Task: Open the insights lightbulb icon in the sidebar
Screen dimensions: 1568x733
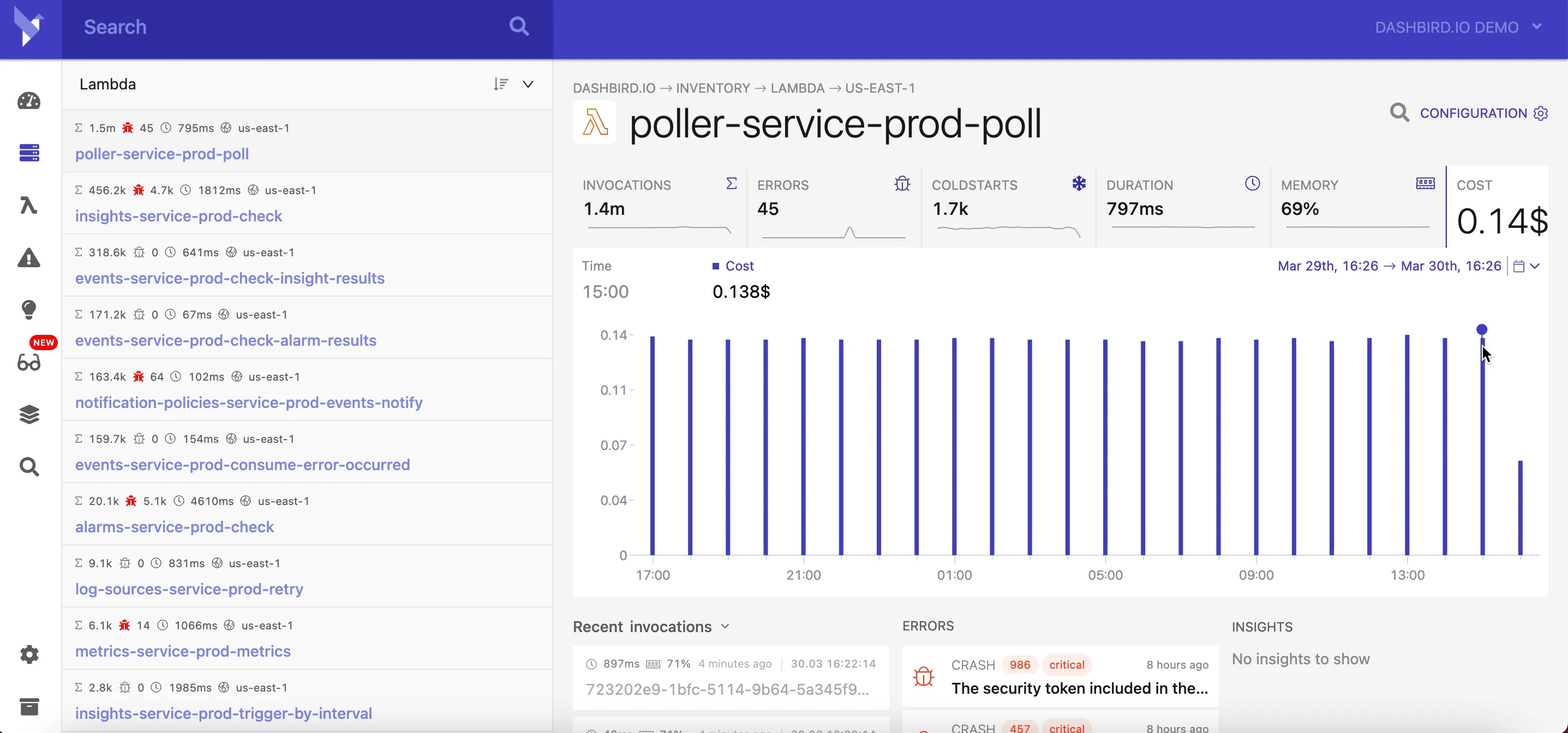Action: coord(28,310)
